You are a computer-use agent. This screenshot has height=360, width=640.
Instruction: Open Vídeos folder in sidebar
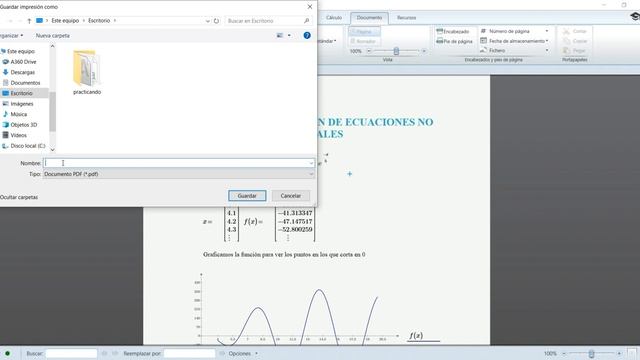point(18,135)
